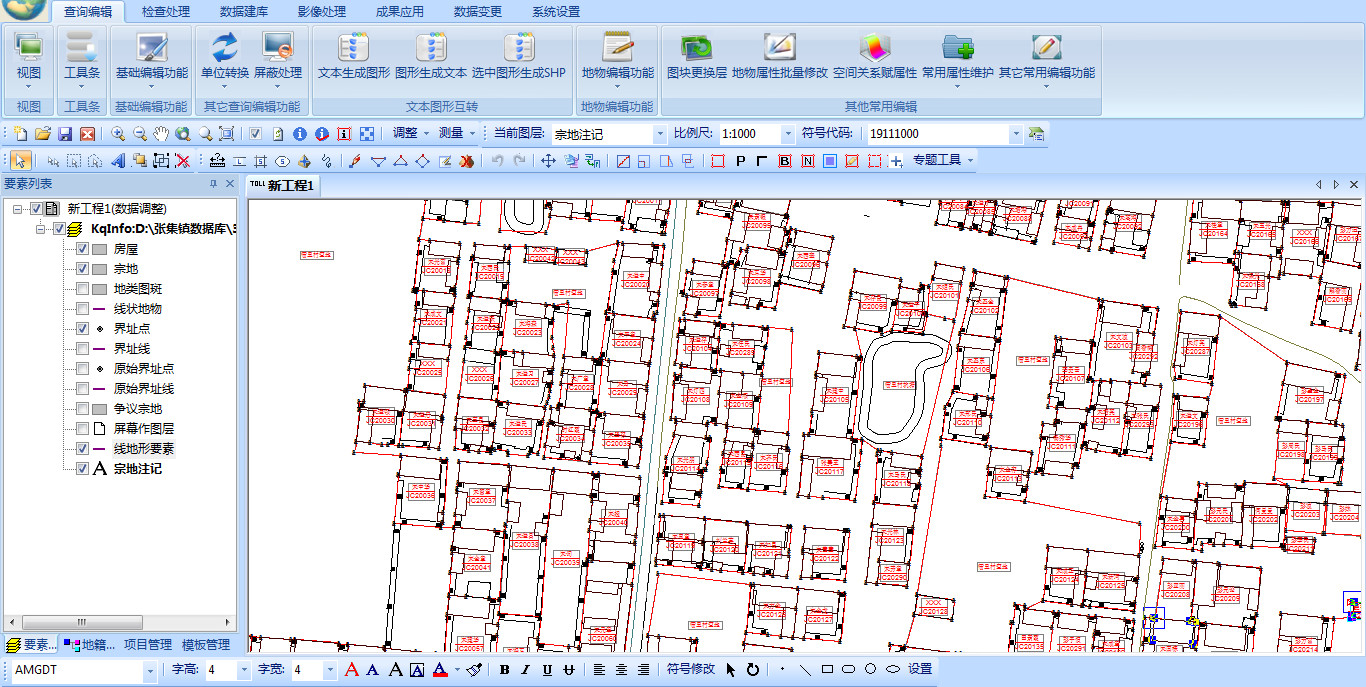The width and height of the screenshot is (1366, 687).
Task: Click the full-extent globe icon
Action: pyautogui.click(x=183, y=134)
